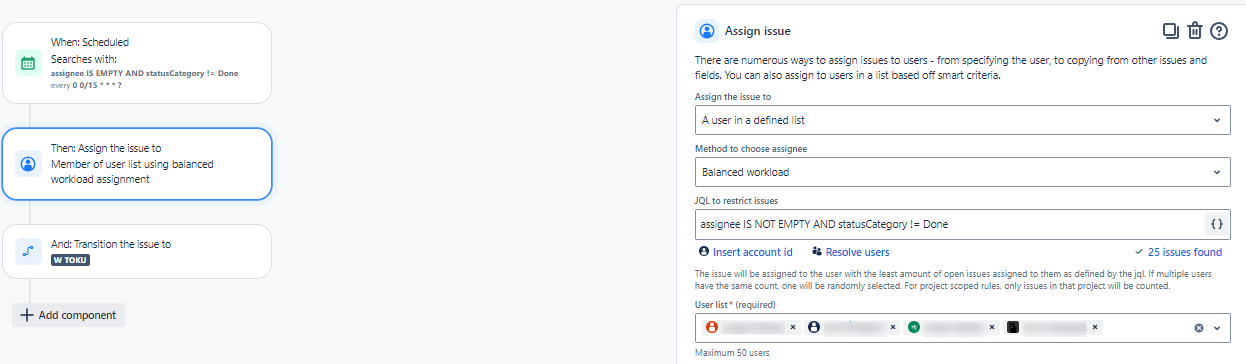Select the Scheduled trigger calendar icon
The height and width of the screenshot is (364, 1246).
[28, 63]
